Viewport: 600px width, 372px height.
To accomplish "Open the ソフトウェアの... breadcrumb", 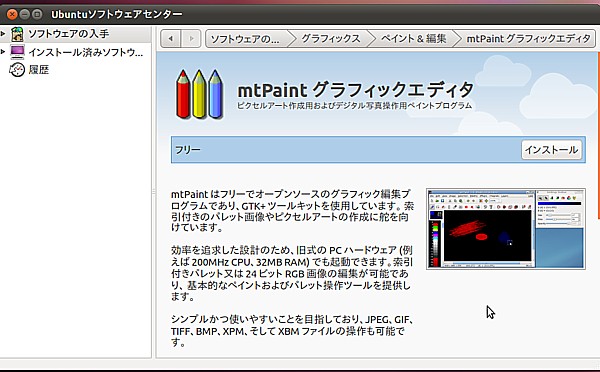I will pyautogui.click(x=248, y=39).
